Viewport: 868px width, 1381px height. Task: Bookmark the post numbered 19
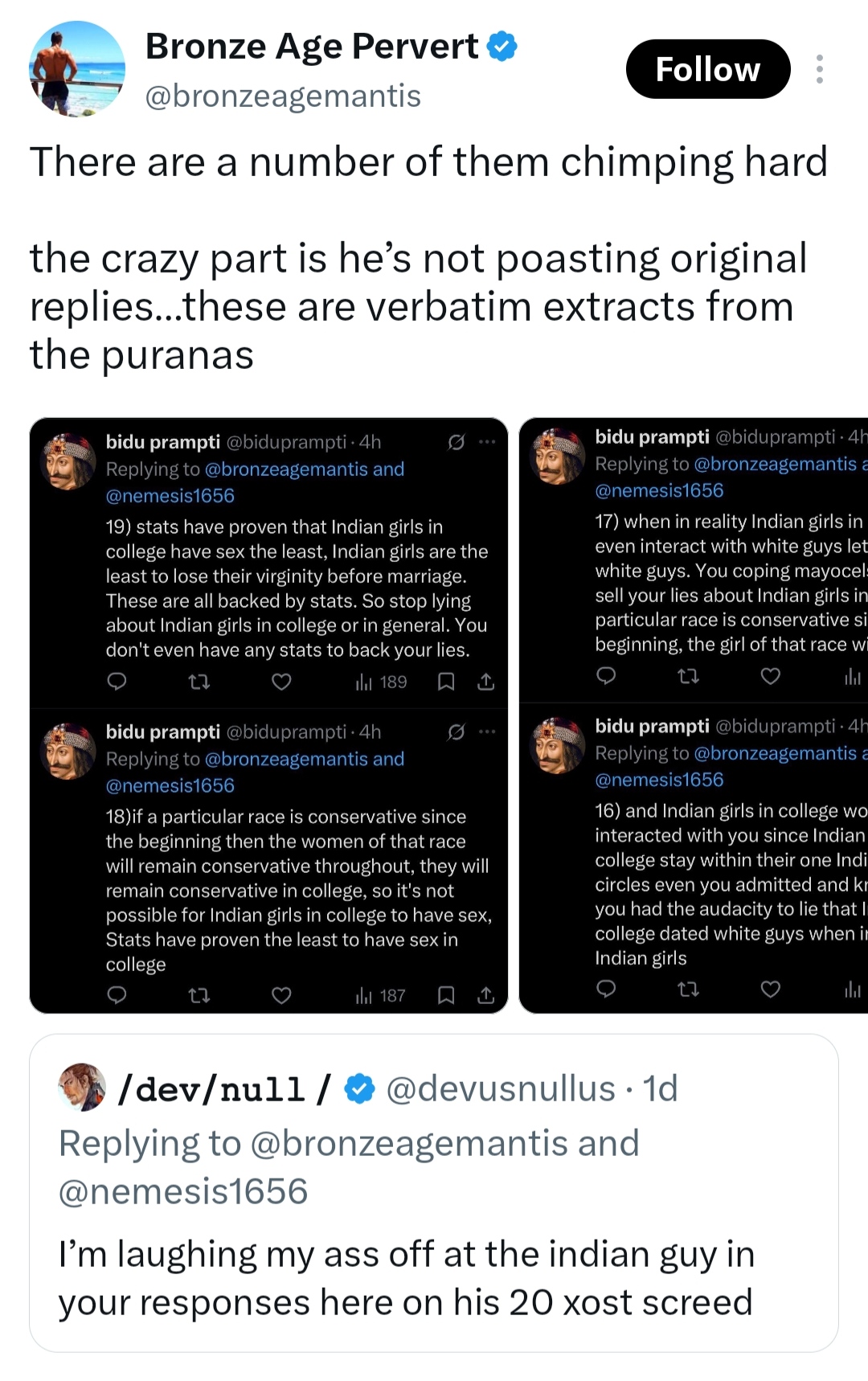coord(446,682)
